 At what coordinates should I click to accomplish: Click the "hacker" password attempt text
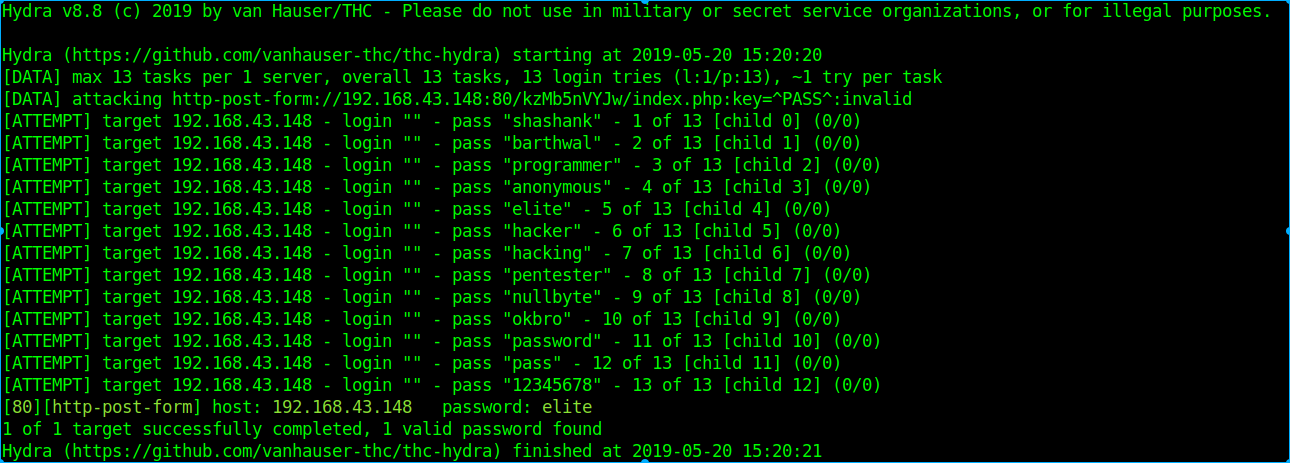542,231
